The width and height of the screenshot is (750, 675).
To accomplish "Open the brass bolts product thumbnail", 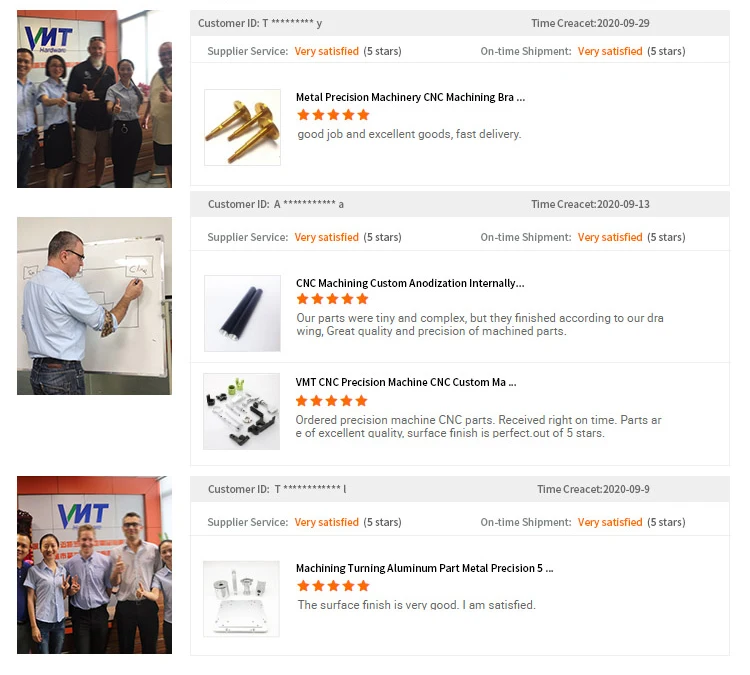I will [243, 127].
